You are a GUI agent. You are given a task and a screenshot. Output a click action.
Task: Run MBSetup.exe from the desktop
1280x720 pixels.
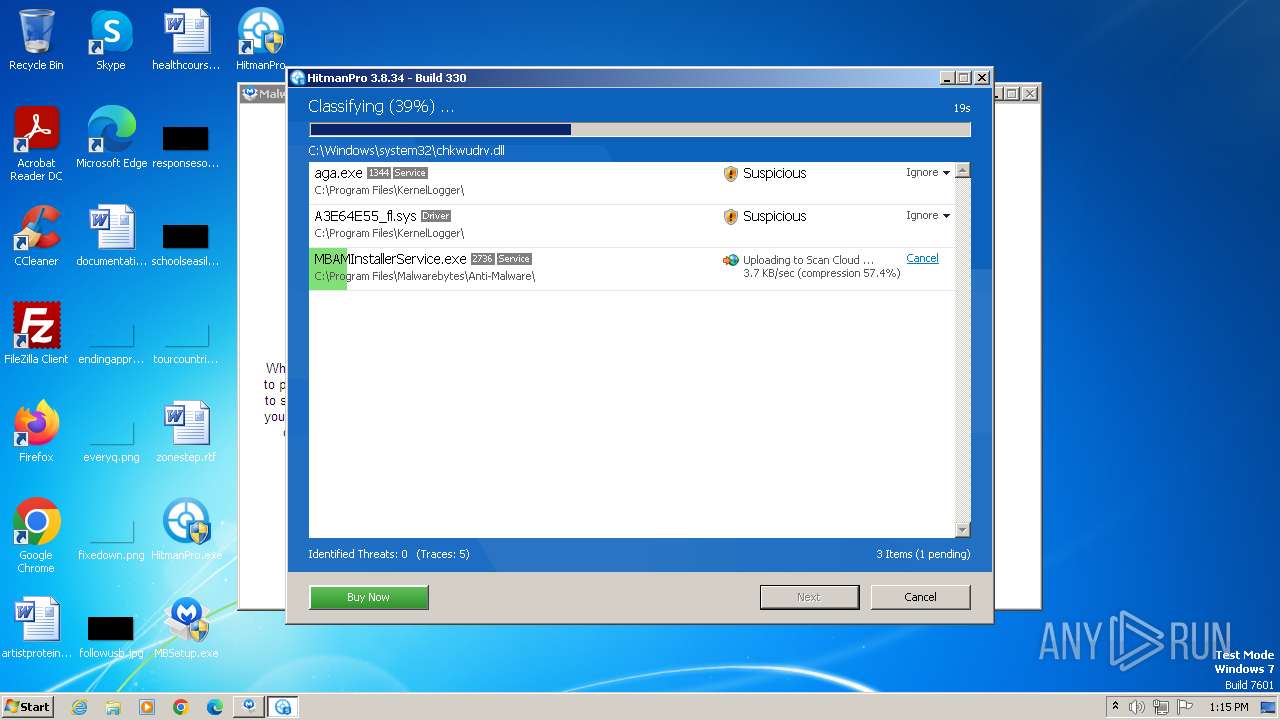click(186, 628)
